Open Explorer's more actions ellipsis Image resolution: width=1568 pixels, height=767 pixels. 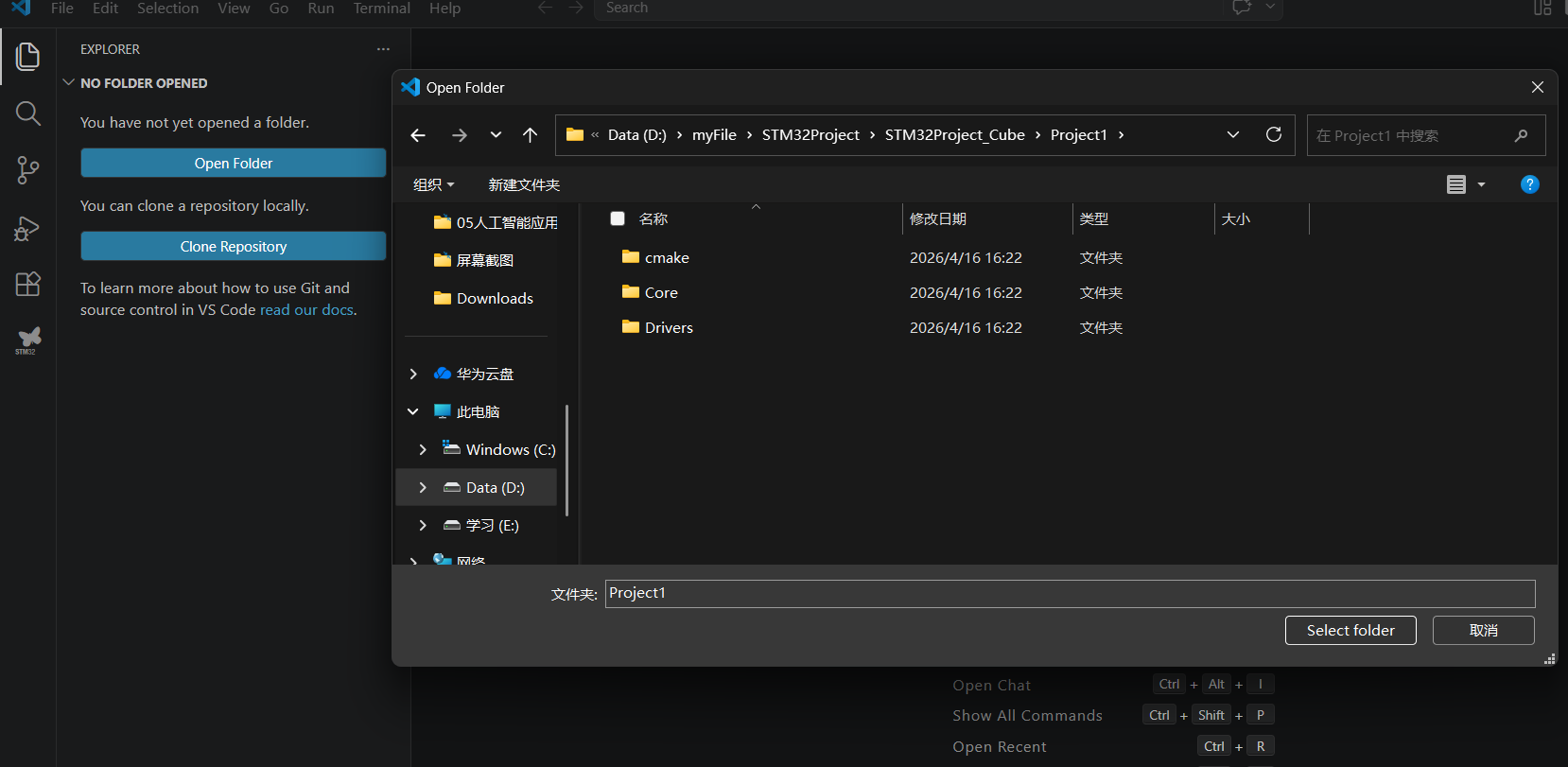(383, 49)
